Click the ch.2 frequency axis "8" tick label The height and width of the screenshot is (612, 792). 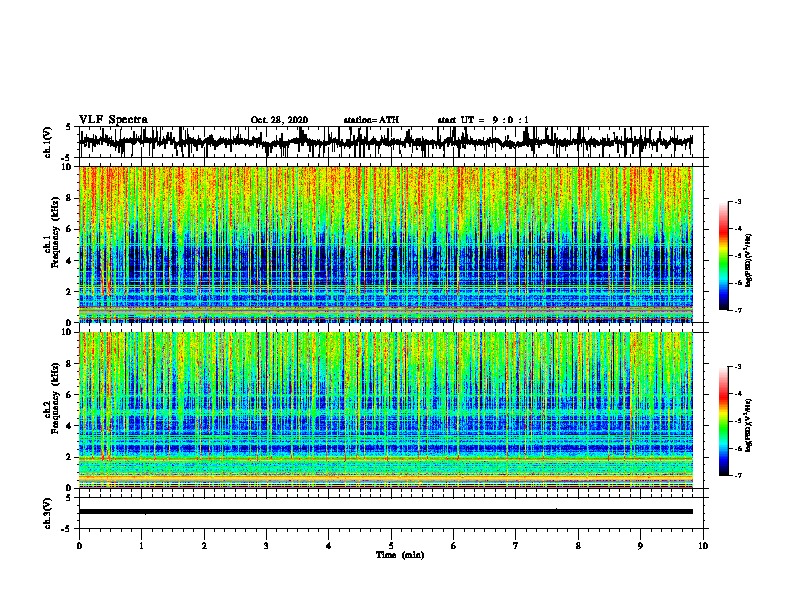point(70,364)
